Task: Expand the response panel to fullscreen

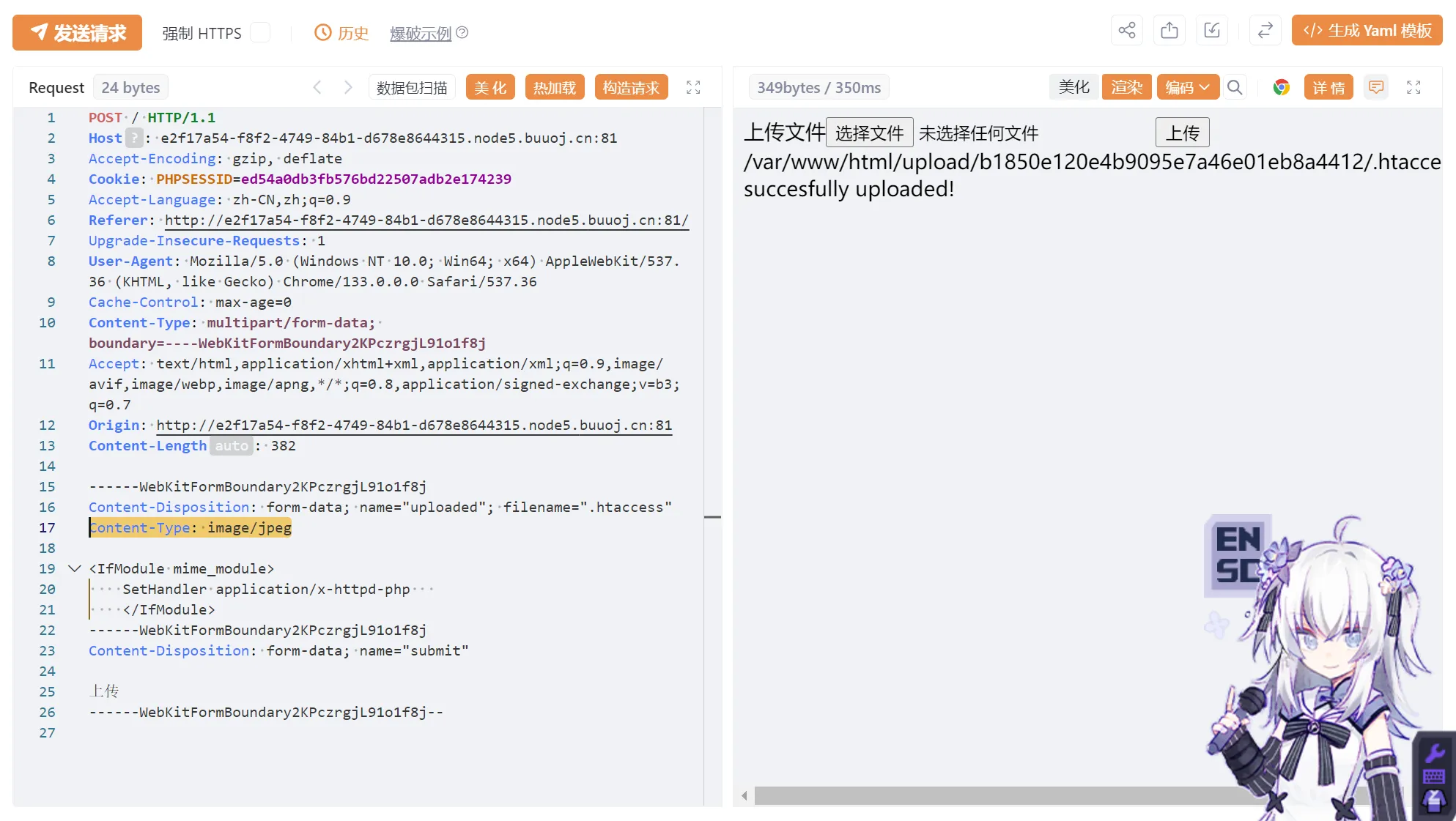Action: point(1413,87)
